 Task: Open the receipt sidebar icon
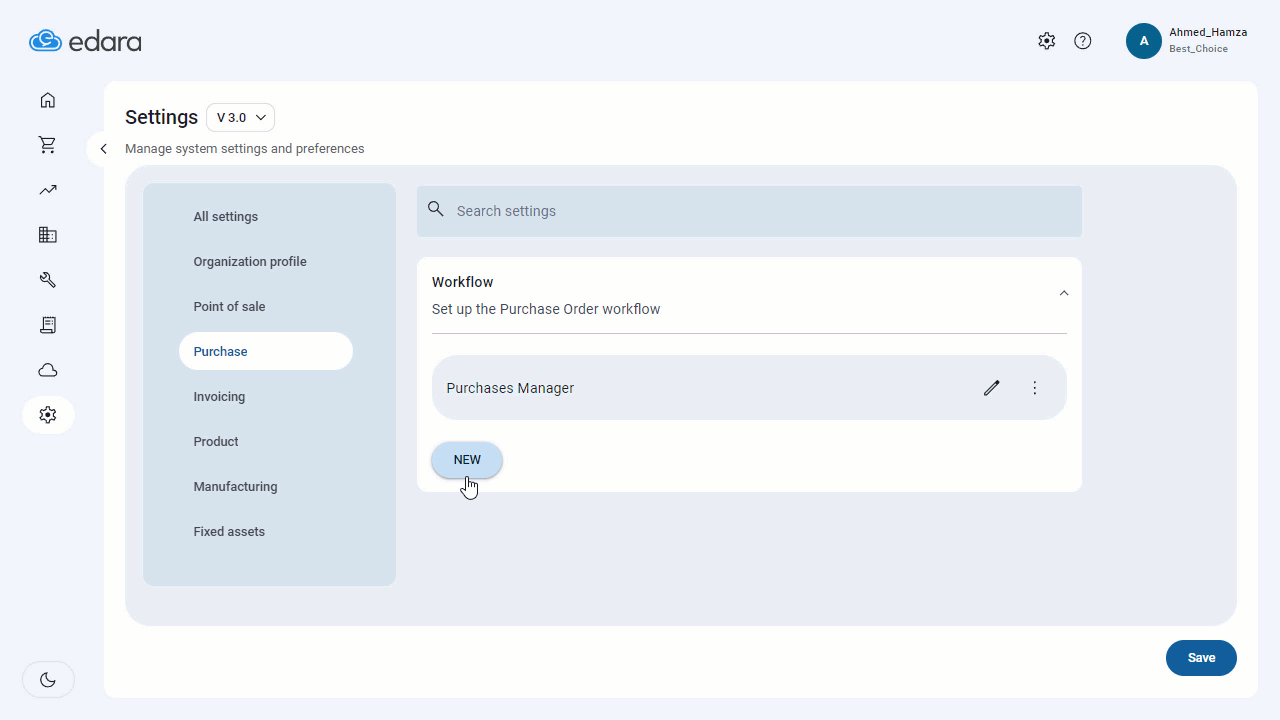(x=48, y=325)
